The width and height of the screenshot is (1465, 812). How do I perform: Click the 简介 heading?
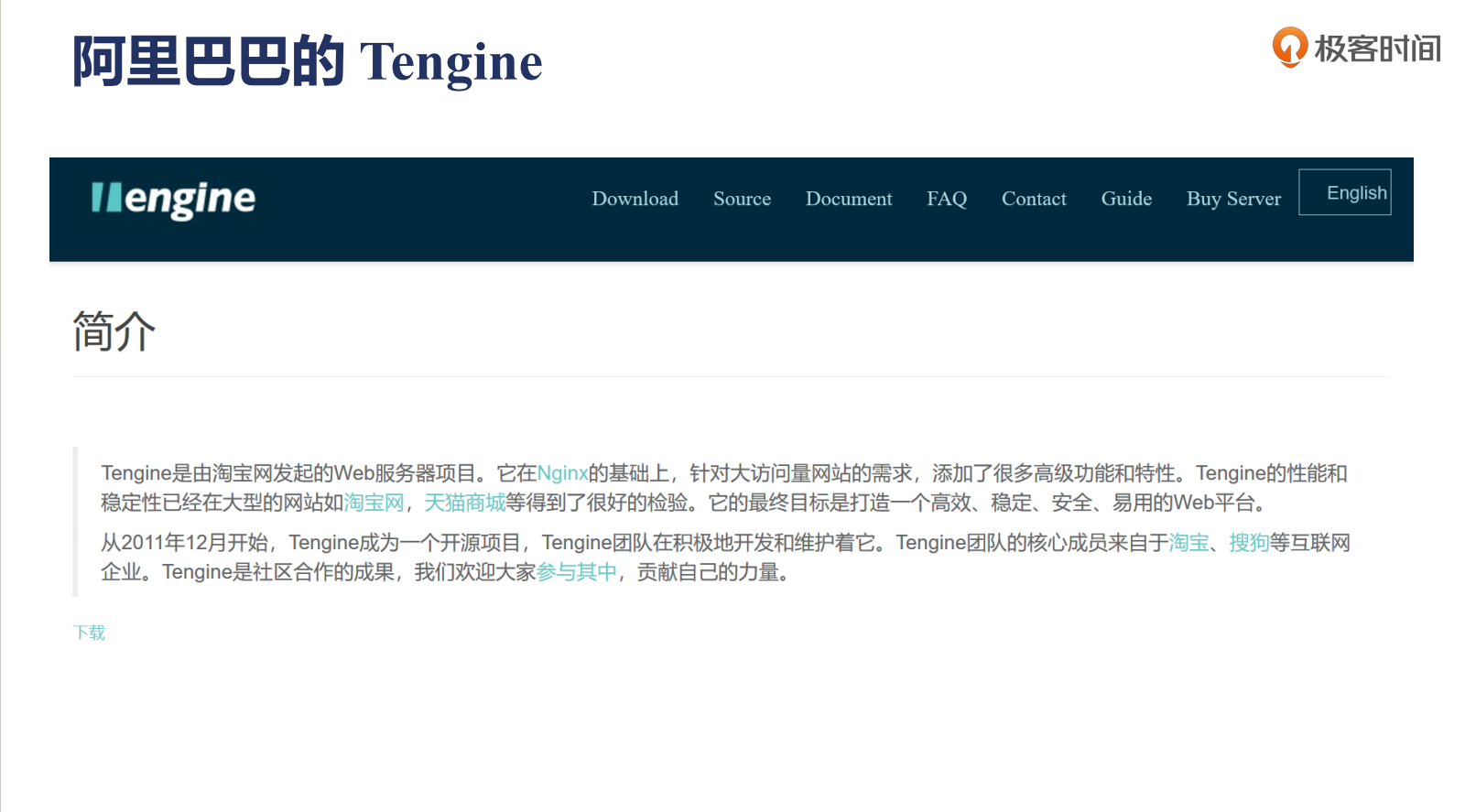pos(114,330)
